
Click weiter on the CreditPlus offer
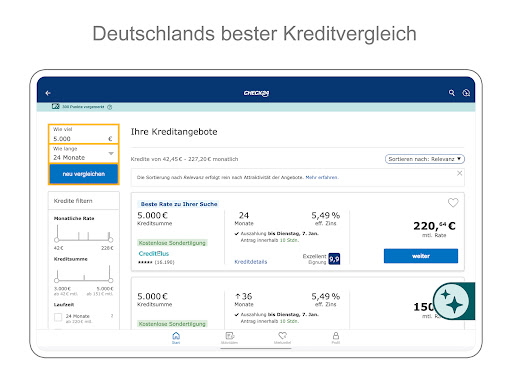[x=421, y=256]
